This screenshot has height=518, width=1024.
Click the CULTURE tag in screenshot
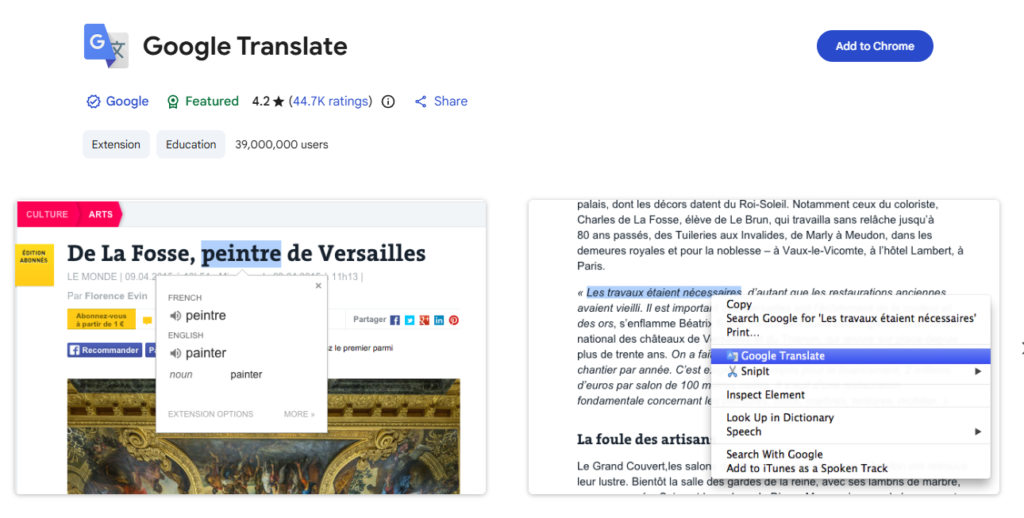47,214
